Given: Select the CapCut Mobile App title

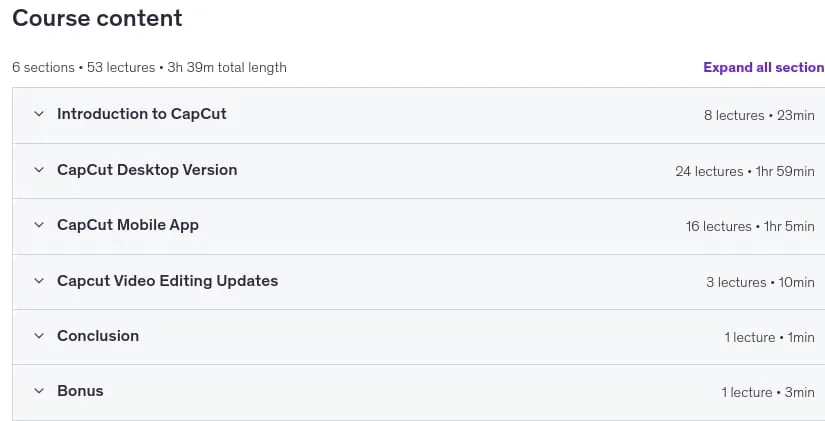Looking at the screenshot, I should [128, 225].
